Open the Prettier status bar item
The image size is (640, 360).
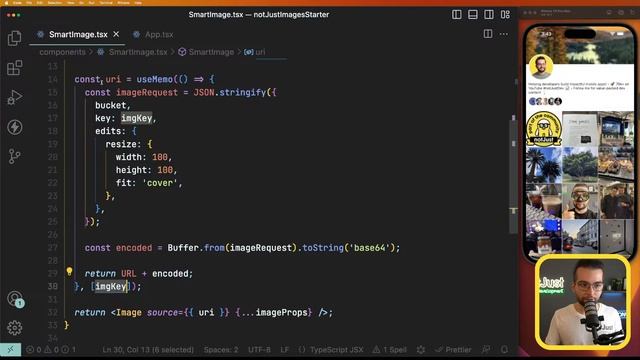(x=453, y=350)
